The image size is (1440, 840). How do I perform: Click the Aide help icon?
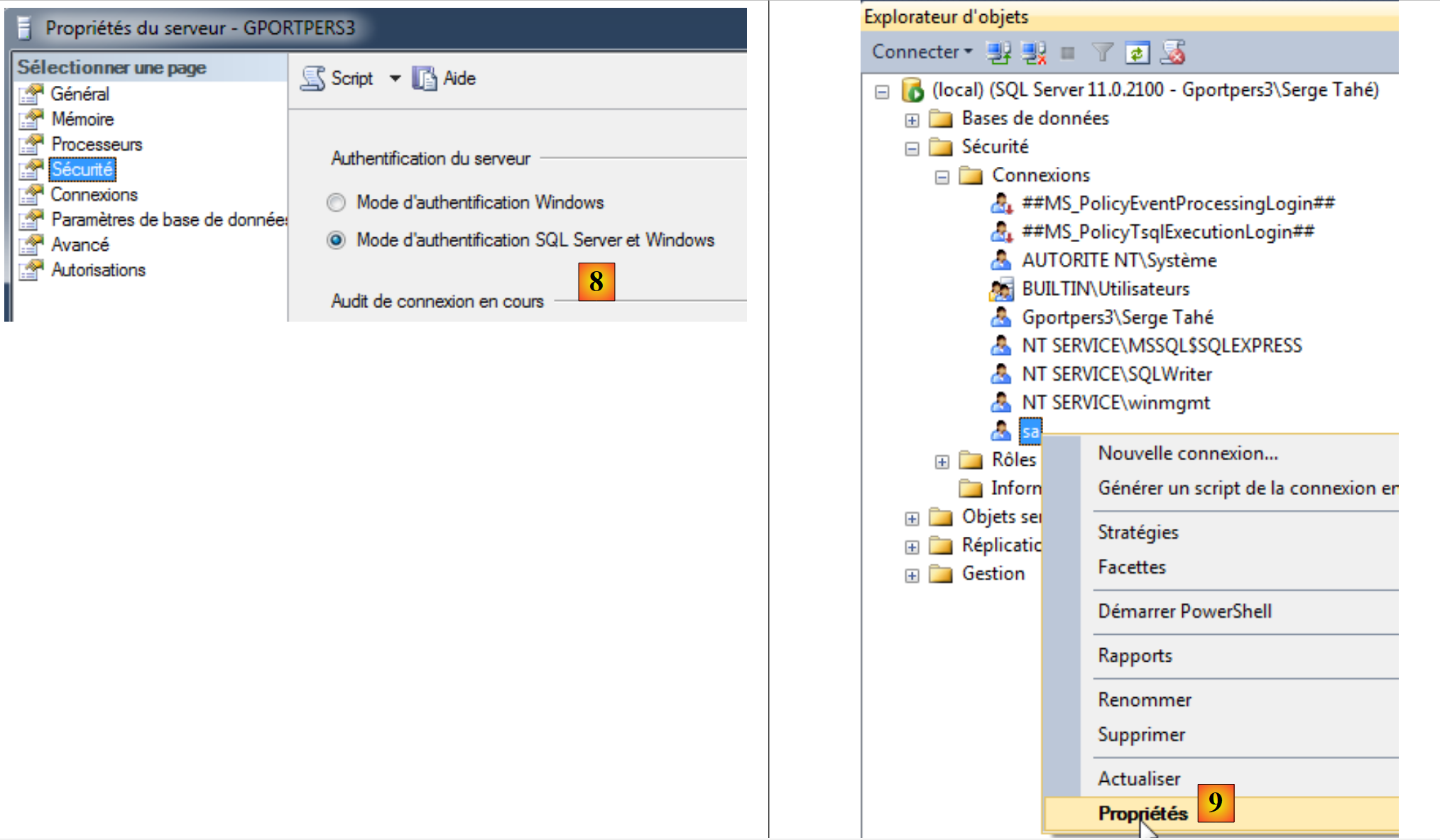coord(425,78)
